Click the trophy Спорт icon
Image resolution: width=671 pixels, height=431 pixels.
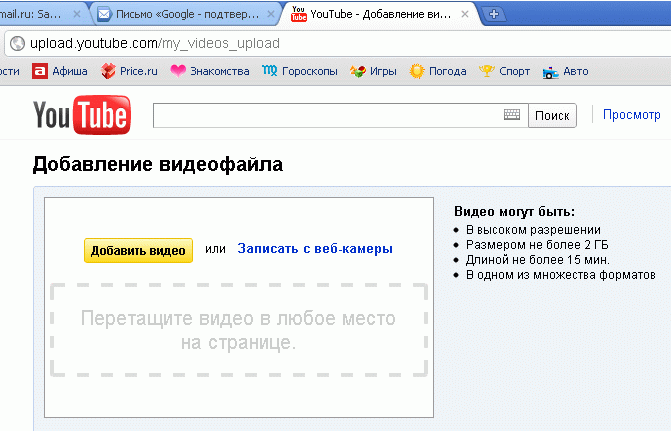pyautogui.click(x=487, y=71)
